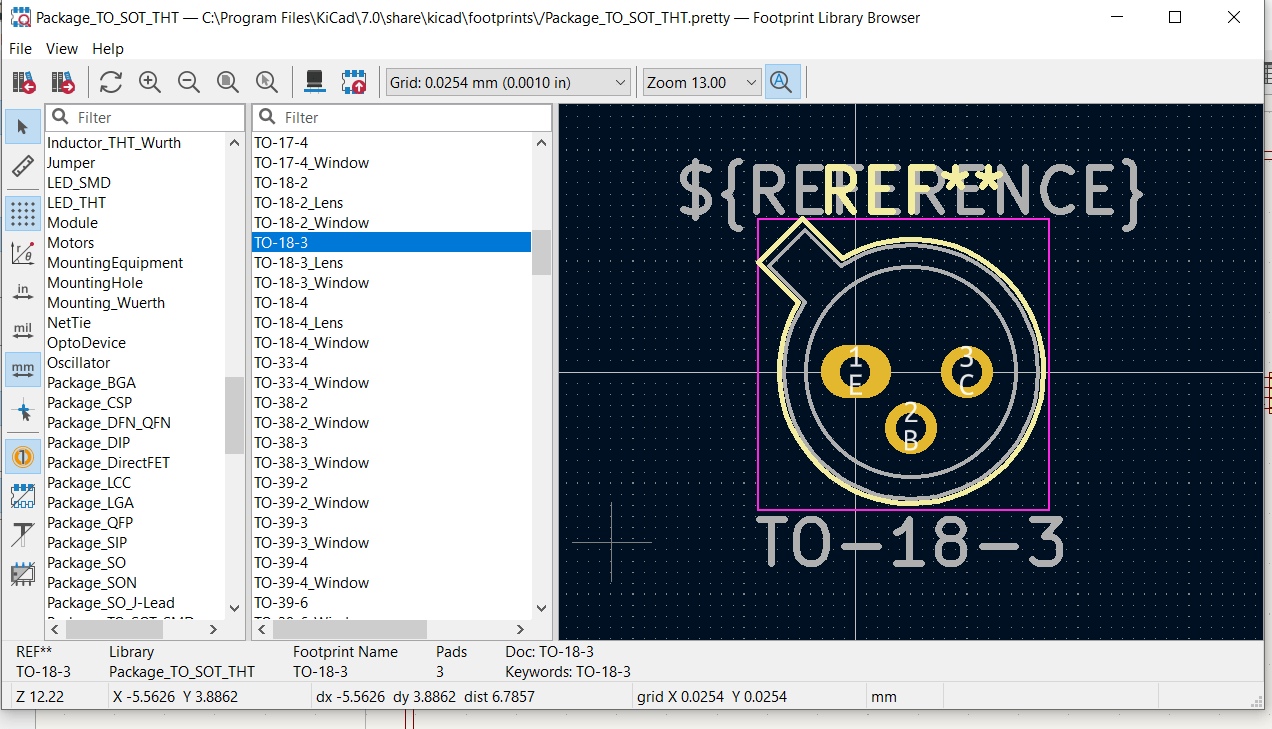Open the View menu
The image size is (1272, 729).
click(62, 49)
